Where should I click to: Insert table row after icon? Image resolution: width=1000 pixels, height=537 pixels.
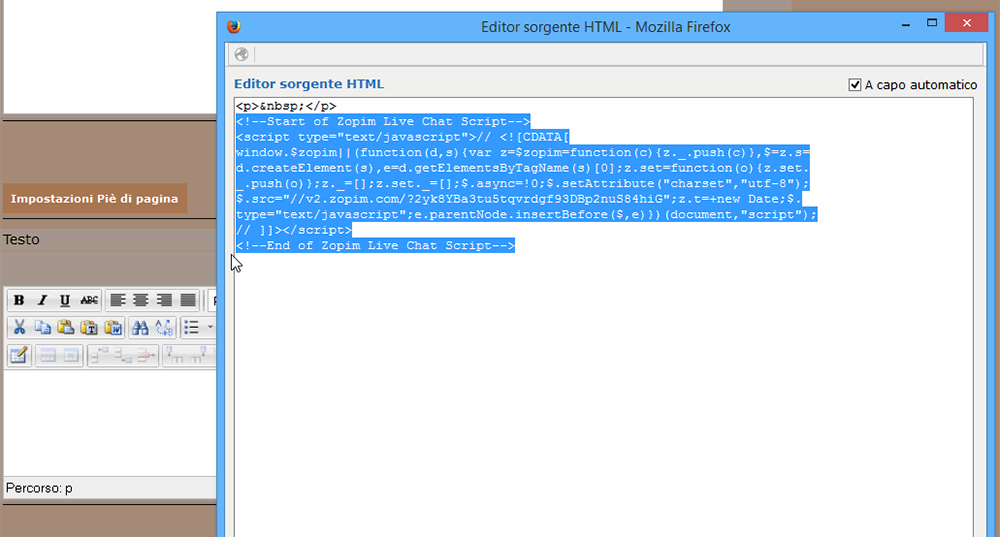click(x=122, y=355)
